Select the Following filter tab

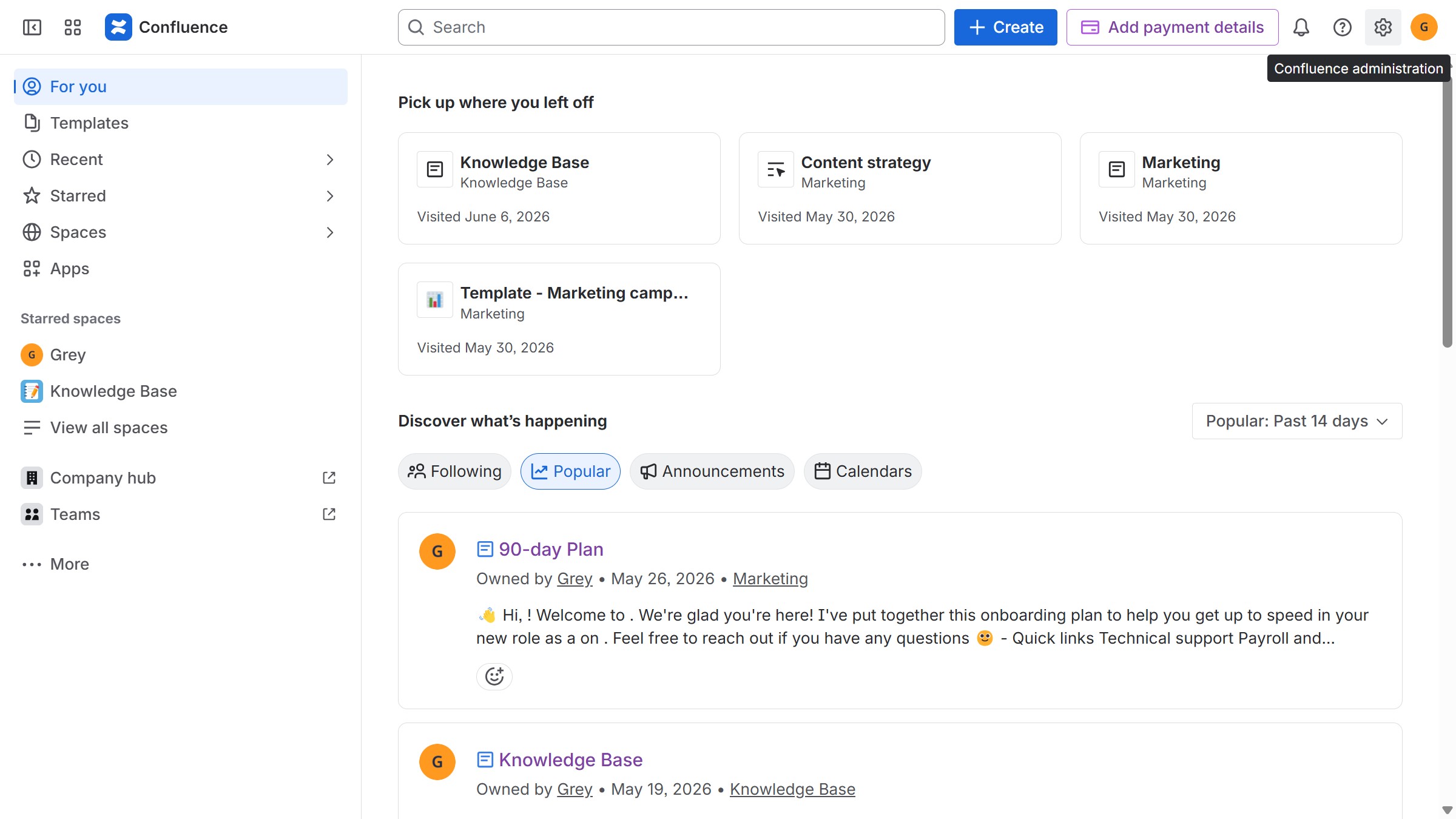point(454,471)
